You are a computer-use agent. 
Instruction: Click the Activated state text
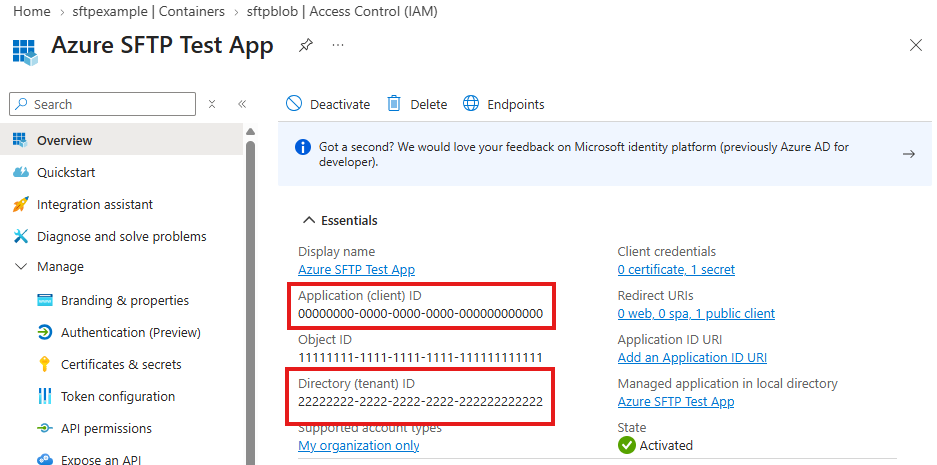tap(666, 446)
